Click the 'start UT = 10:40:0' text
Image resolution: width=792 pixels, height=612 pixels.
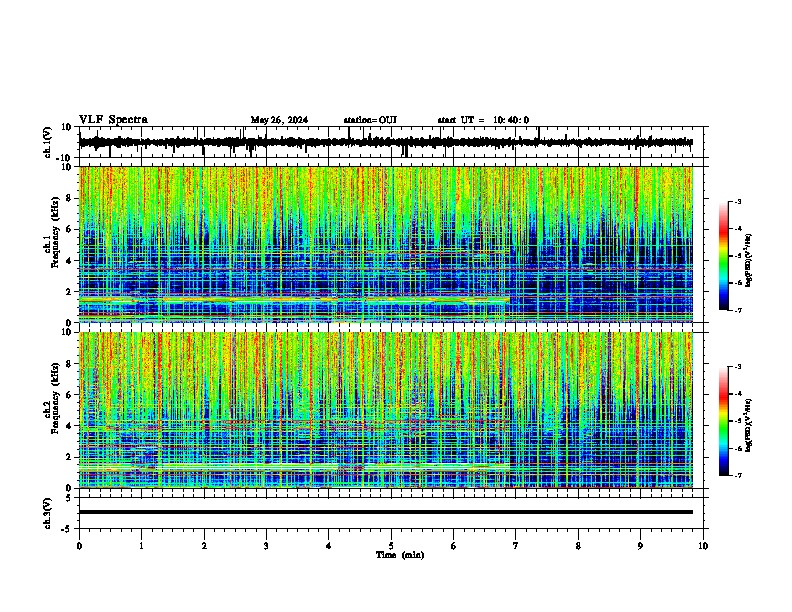[483, 120]
